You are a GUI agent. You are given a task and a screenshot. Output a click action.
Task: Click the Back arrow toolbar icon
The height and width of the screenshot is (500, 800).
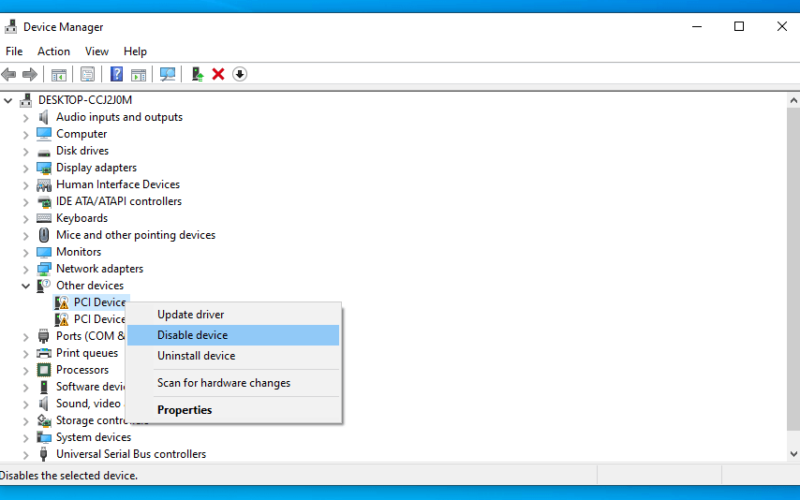(9, 74)
